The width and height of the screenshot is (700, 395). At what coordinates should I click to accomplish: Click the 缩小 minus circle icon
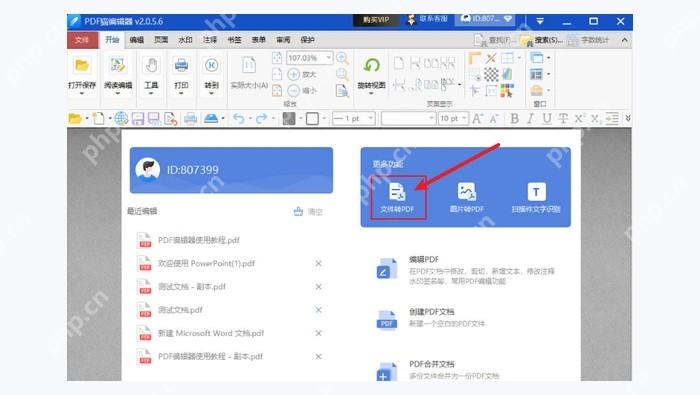point(293,91)
